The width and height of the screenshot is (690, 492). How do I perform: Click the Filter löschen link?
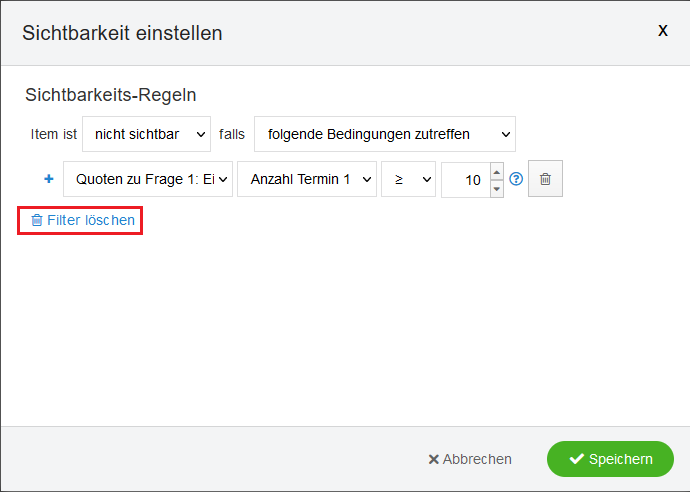(x=90, y=220)
